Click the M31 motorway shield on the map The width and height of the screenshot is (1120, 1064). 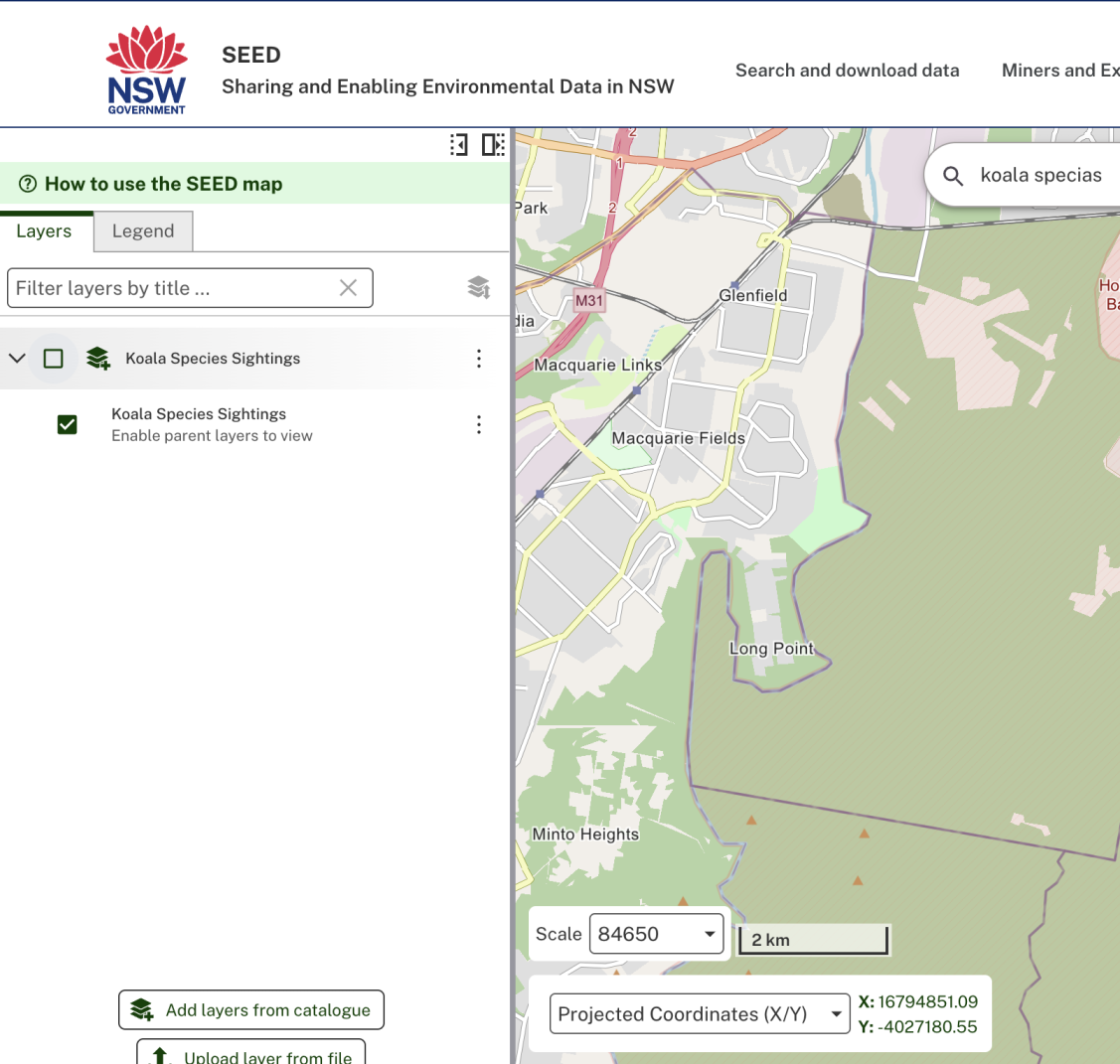pos(589,301)
